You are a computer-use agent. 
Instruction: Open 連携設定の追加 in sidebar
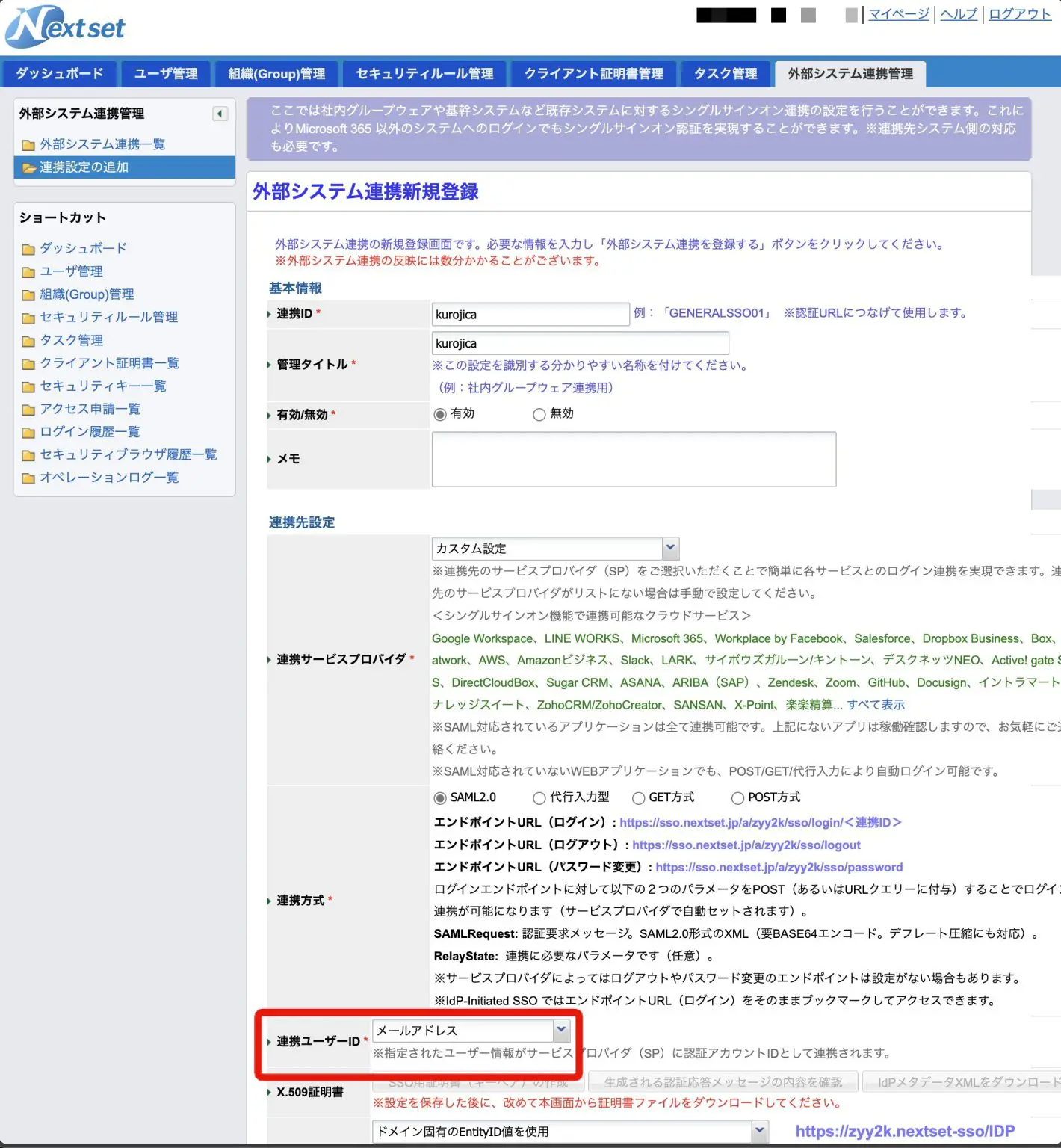84,167
